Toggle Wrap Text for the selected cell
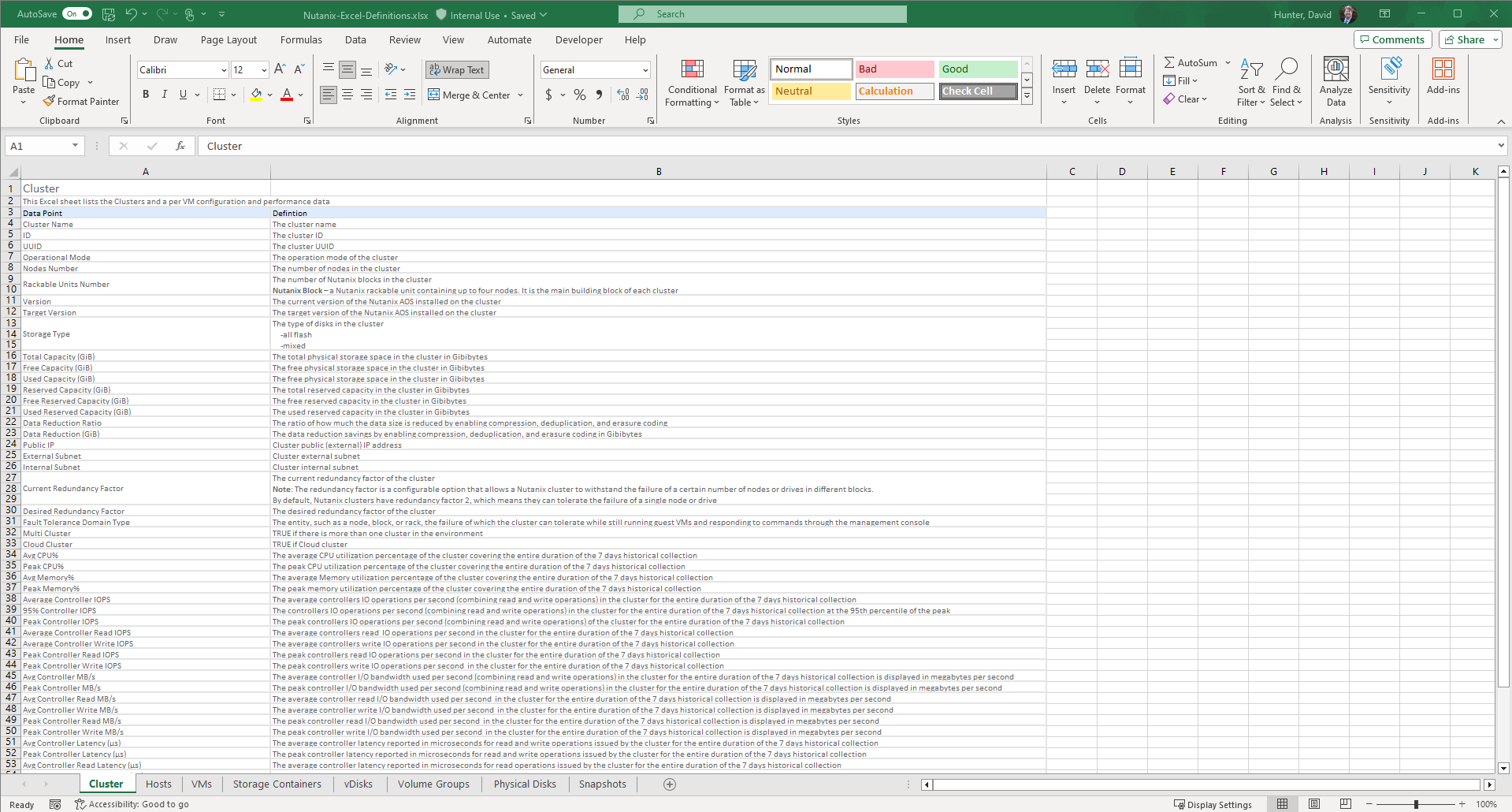 click(457, 69)
